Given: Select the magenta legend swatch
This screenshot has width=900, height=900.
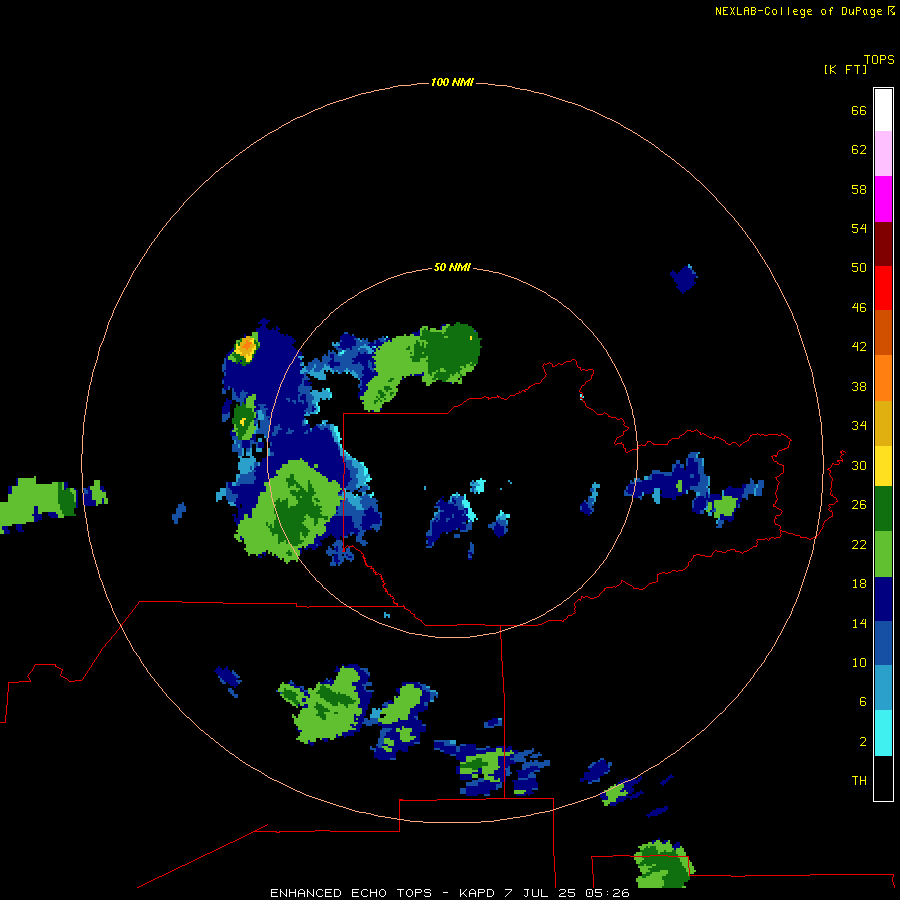Looking at the screenshot, I should pyautogui.click(x=883, y=199).
